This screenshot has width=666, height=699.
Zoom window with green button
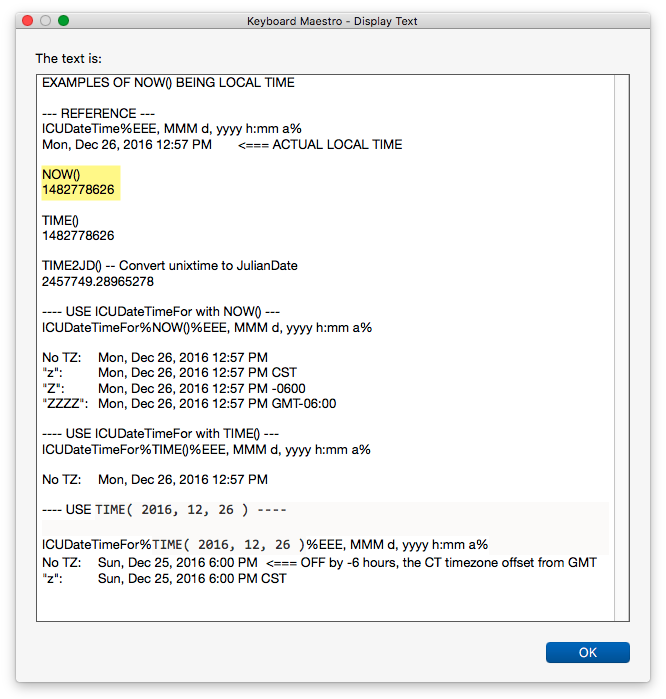63,21
